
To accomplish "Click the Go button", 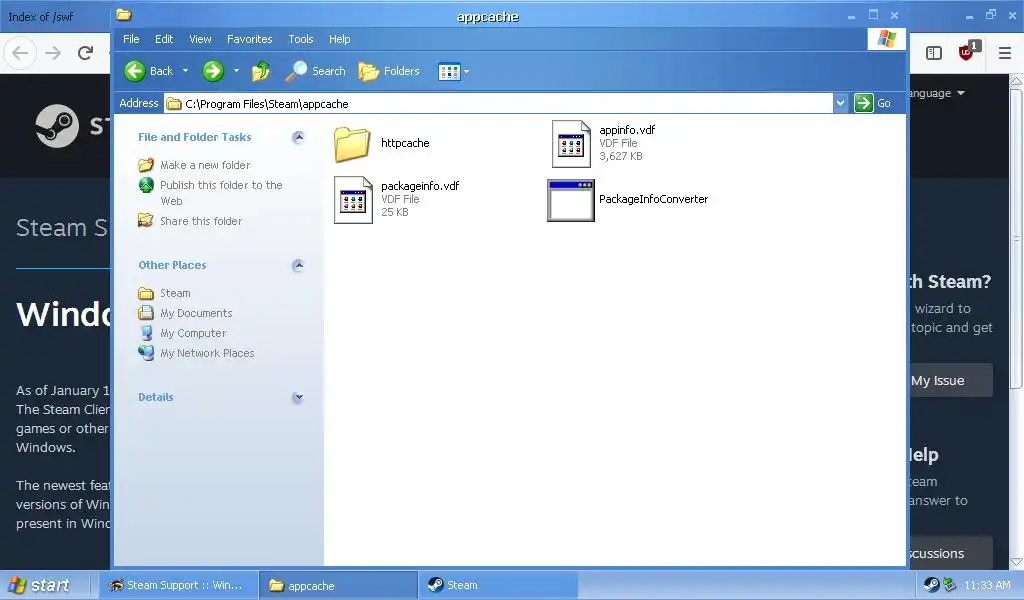I will [x=872, y=103].
